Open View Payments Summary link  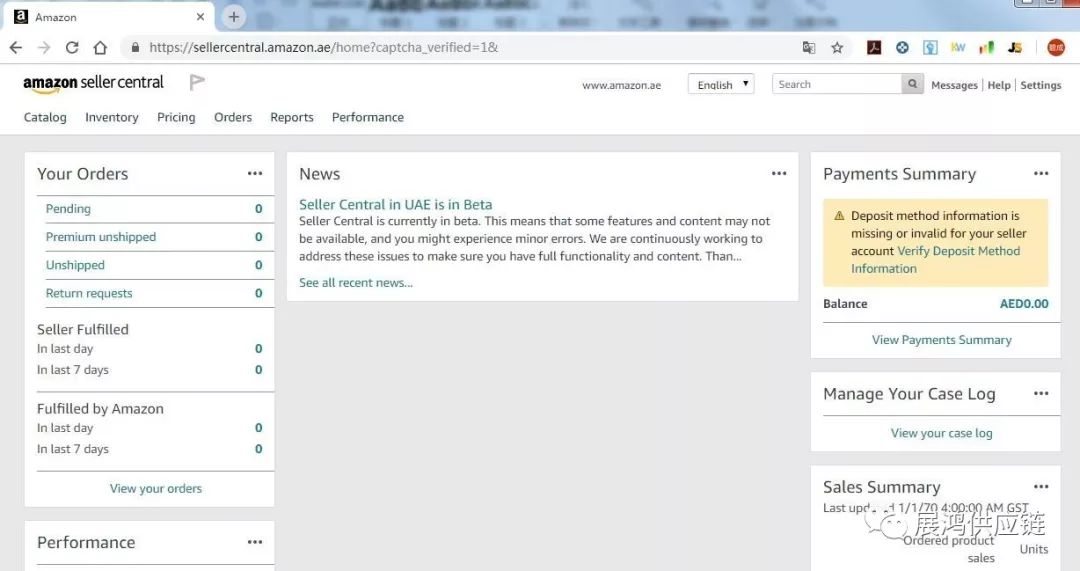tap(942, 340)
